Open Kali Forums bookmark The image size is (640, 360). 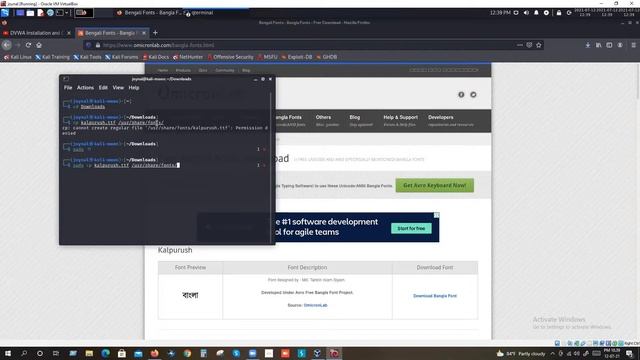pyautogui.click(x=122, y=57)
